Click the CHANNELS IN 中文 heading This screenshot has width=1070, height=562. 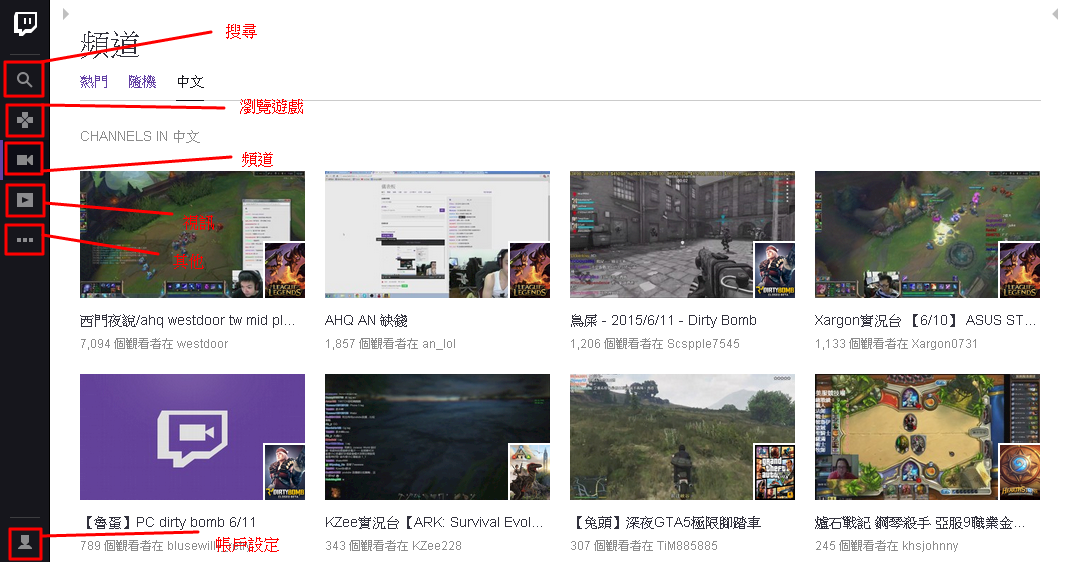click(140, 136)
